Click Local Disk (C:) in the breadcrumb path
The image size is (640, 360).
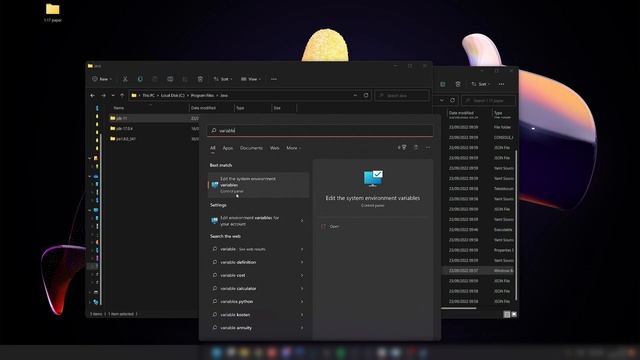(173, 95)
